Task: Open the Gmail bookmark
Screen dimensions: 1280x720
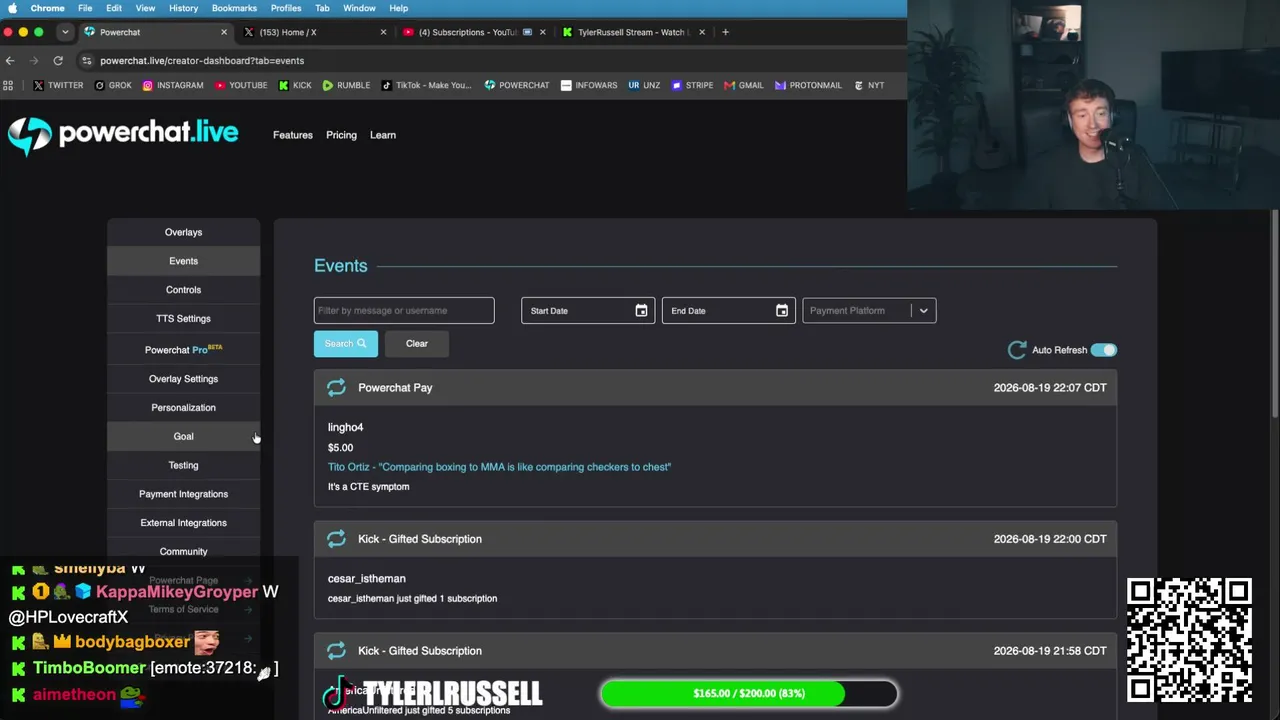Action: (x=743, y=85)
